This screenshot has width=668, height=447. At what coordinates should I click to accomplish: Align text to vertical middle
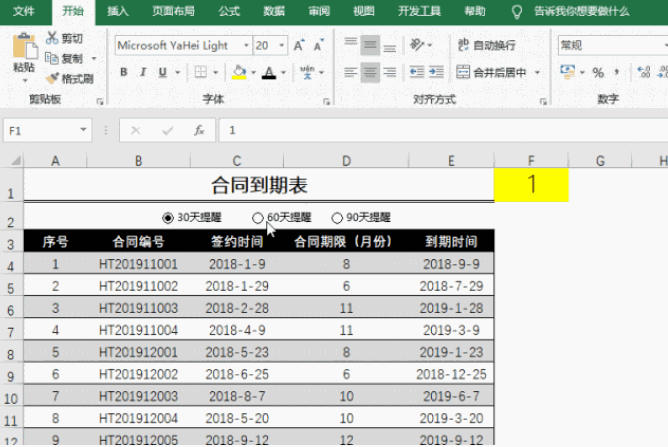point(370,45)
